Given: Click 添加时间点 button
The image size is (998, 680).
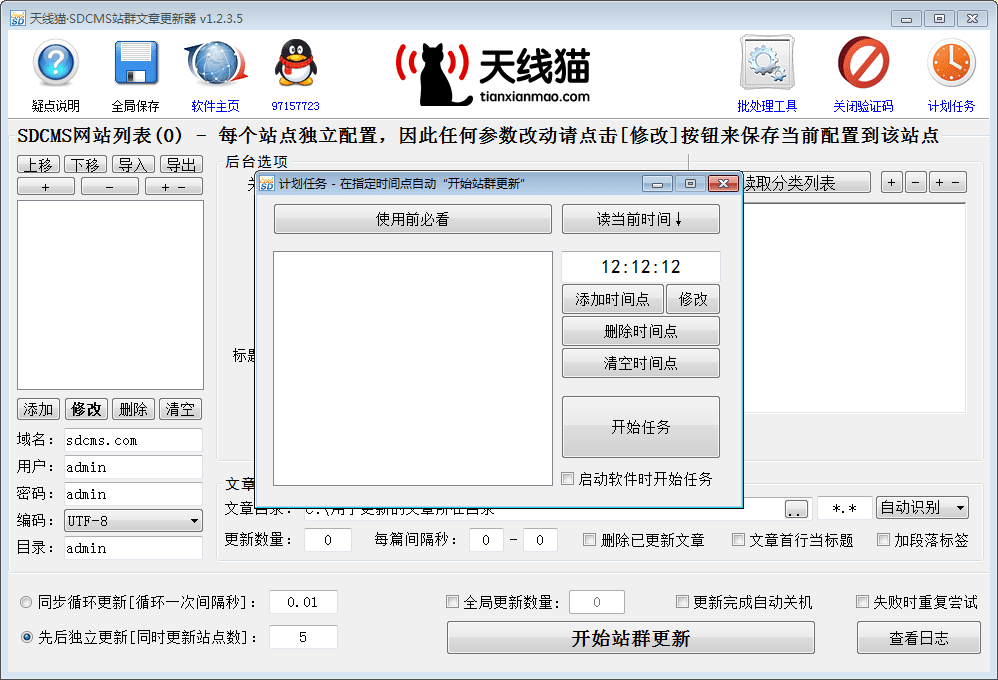Looking at the screenshot, I should 612,299.
